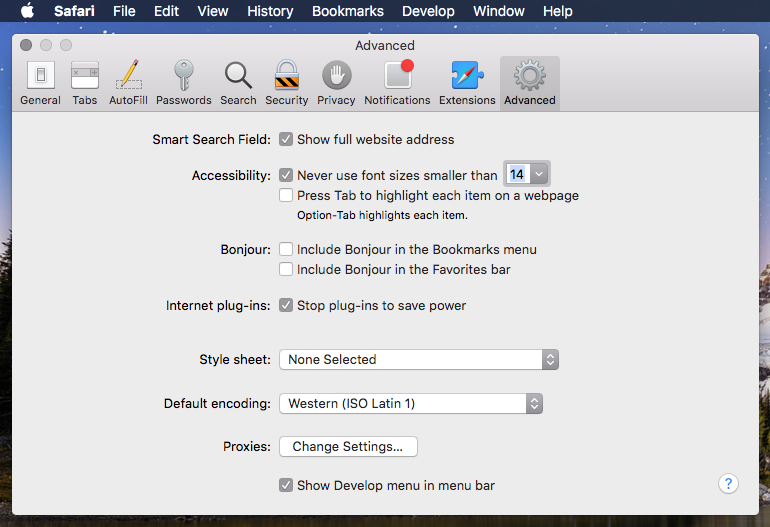Click the 'Internet plug-ins:' label
The height and width of the screenshot is (527, 770).
[x=218, y=305]
